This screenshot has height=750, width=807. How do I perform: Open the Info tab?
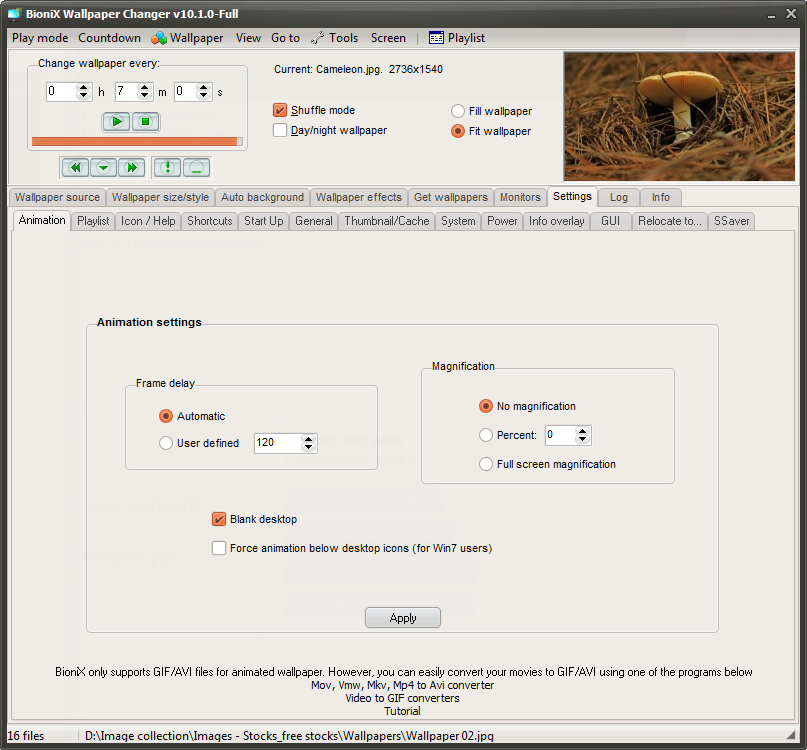(x=661, y=198)
